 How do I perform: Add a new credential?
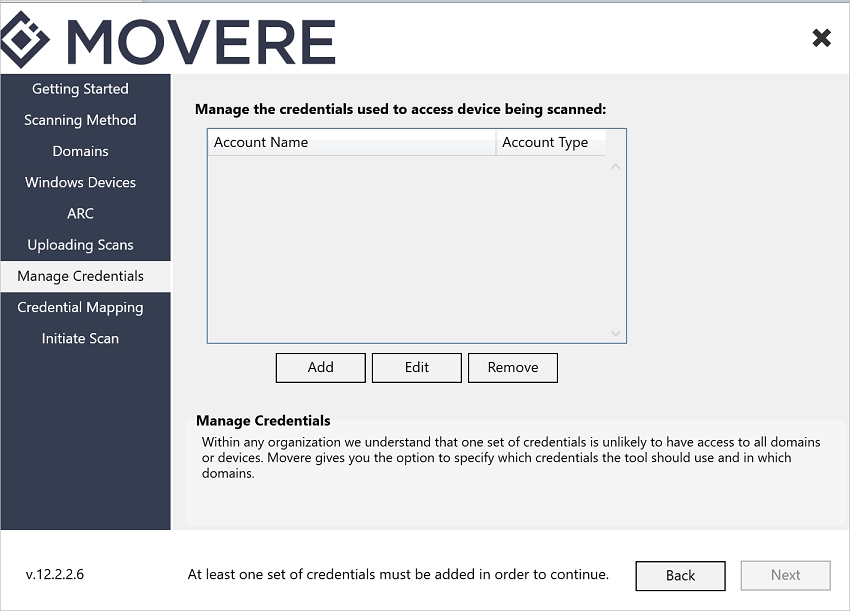coord(320,368)
